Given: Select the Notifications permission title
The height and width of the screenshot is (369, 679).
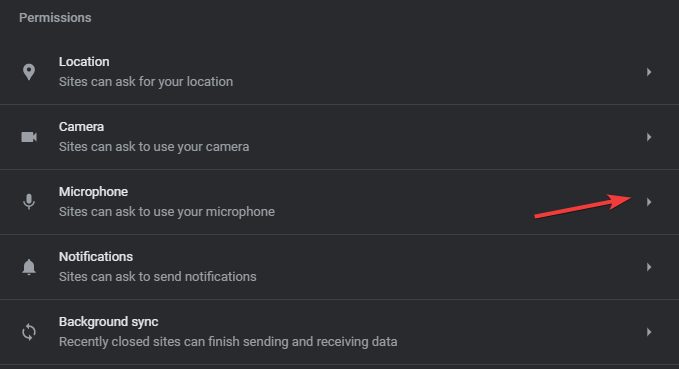Looking at the screenshot, I should click(96, 256).
